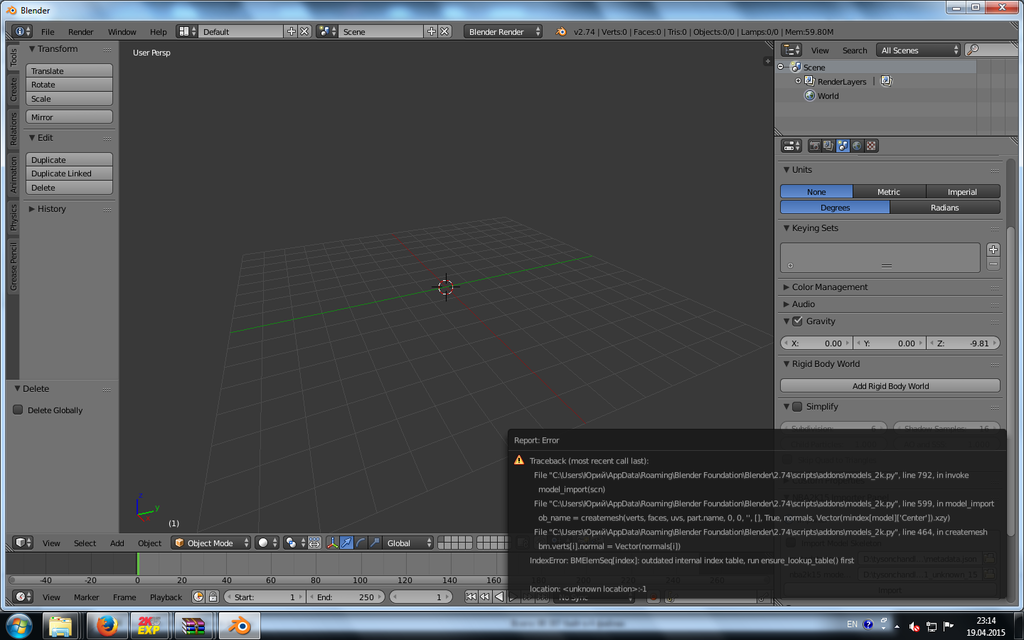Click the Add Rigid Body World button
The image size is (1024, 640).
890,385
